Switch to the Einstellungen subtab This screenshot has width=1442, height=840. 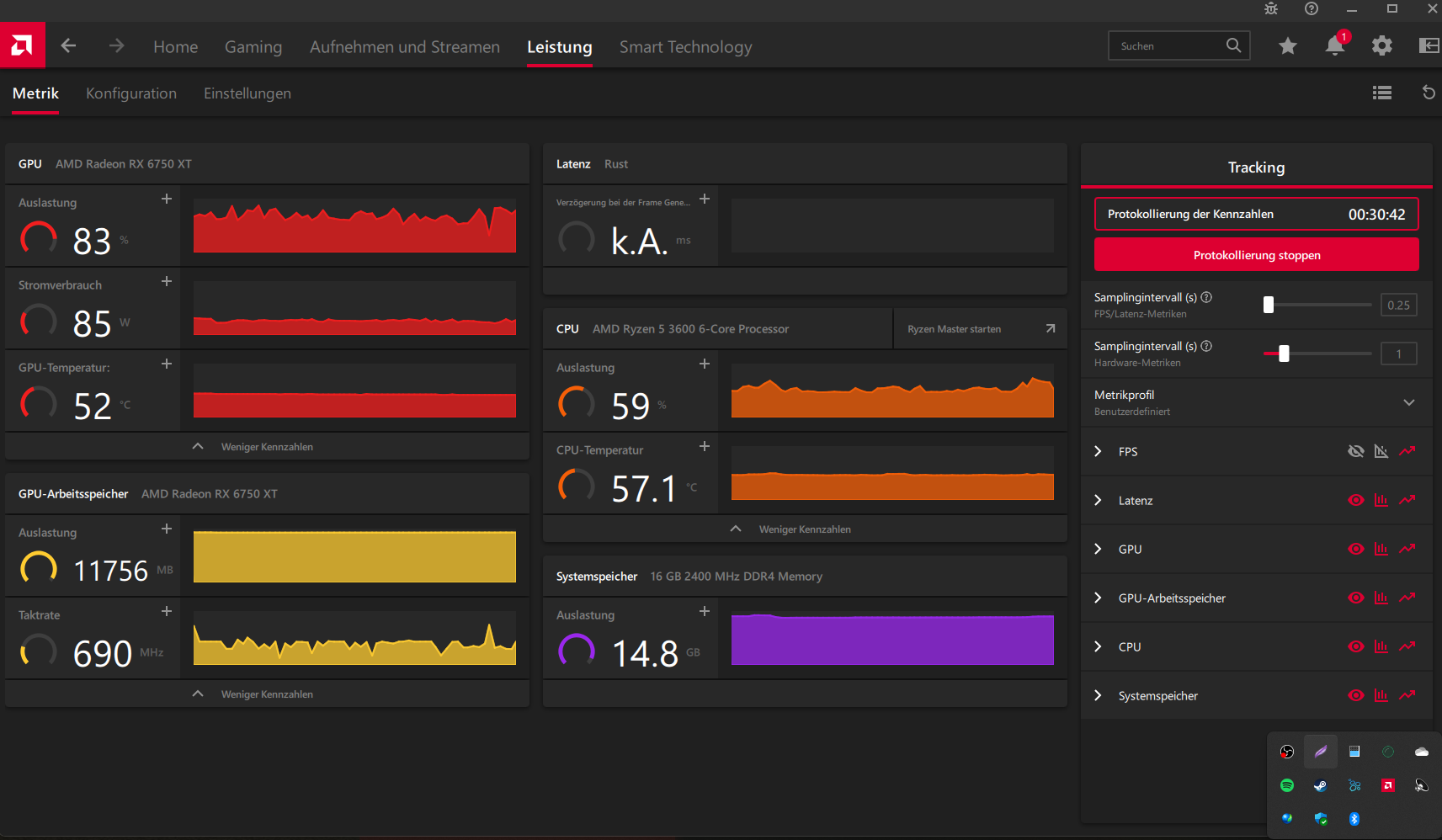click(x=247, y=93)
